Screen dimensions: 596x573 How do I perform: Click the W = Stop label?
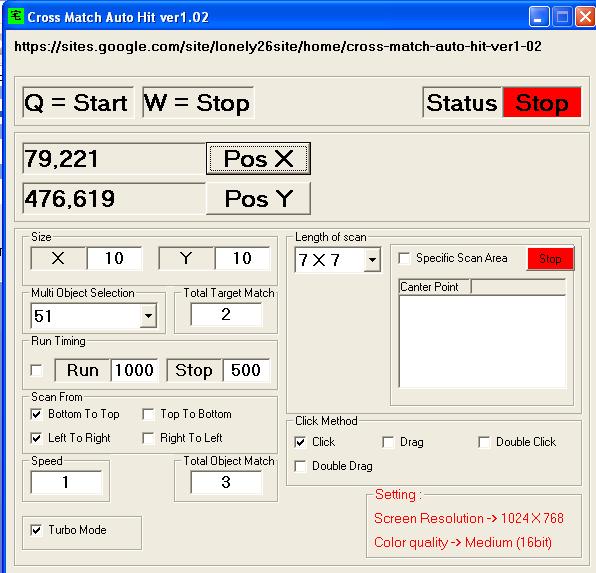pyautogui.click(x=198, y=103)
